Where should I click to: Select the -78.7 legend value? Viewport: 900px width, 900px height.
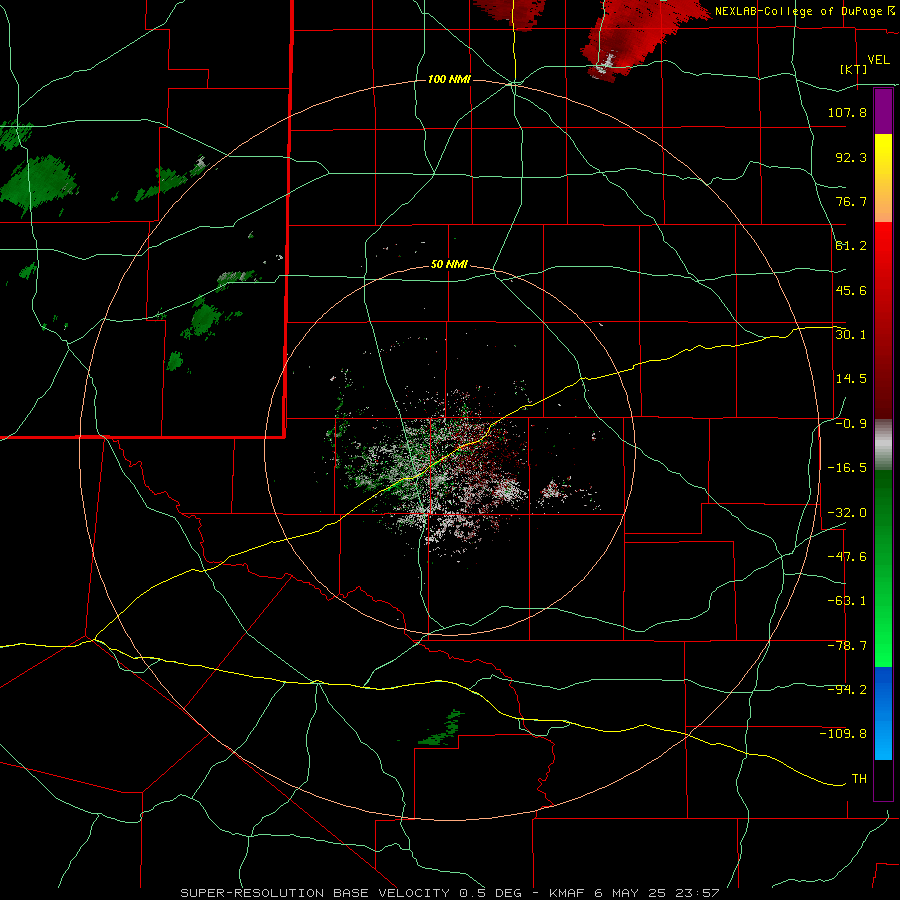point(847,646)
